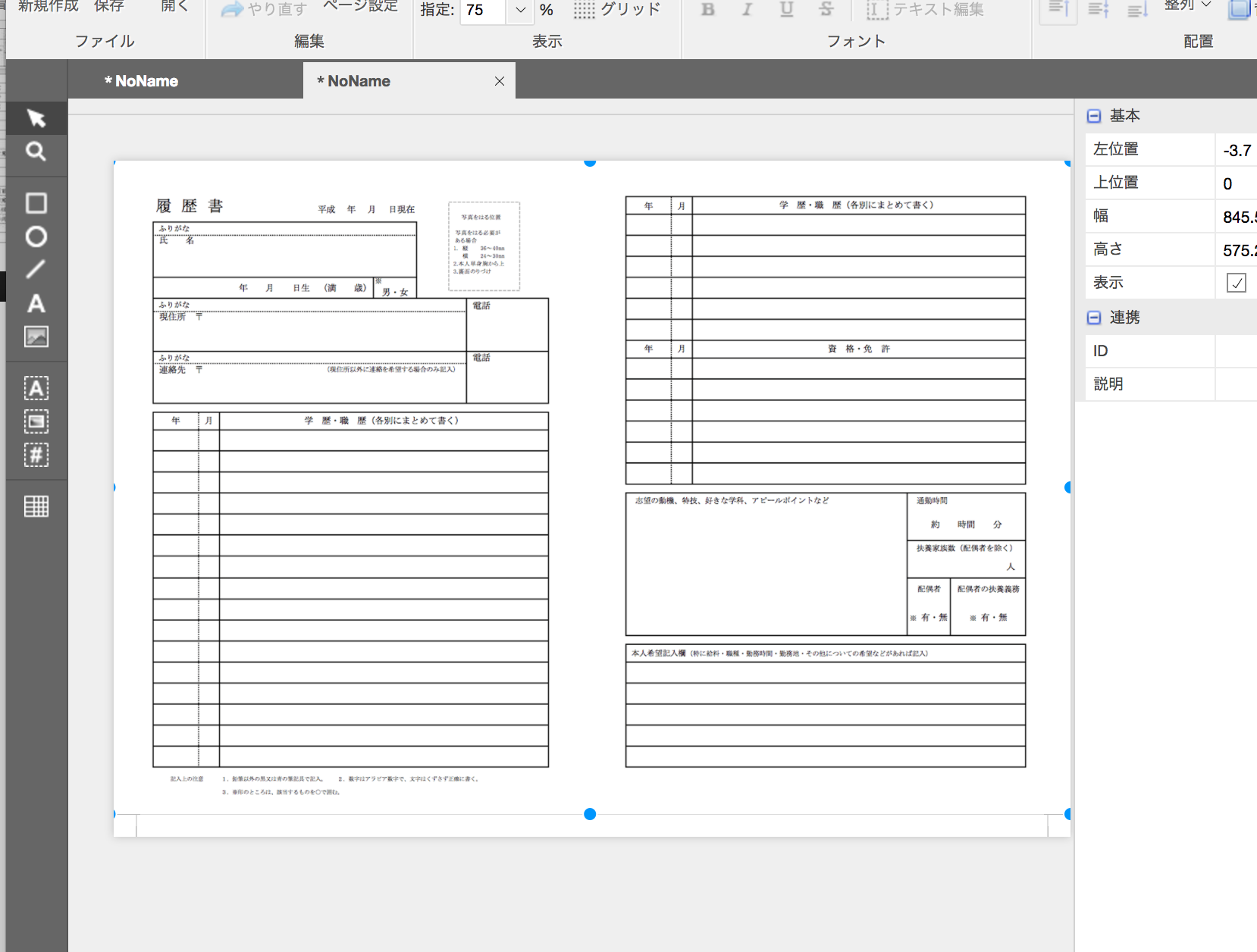The image size is (1257, 952).
Task: Toggle bold font style
Action: click(x=707, y=9)
